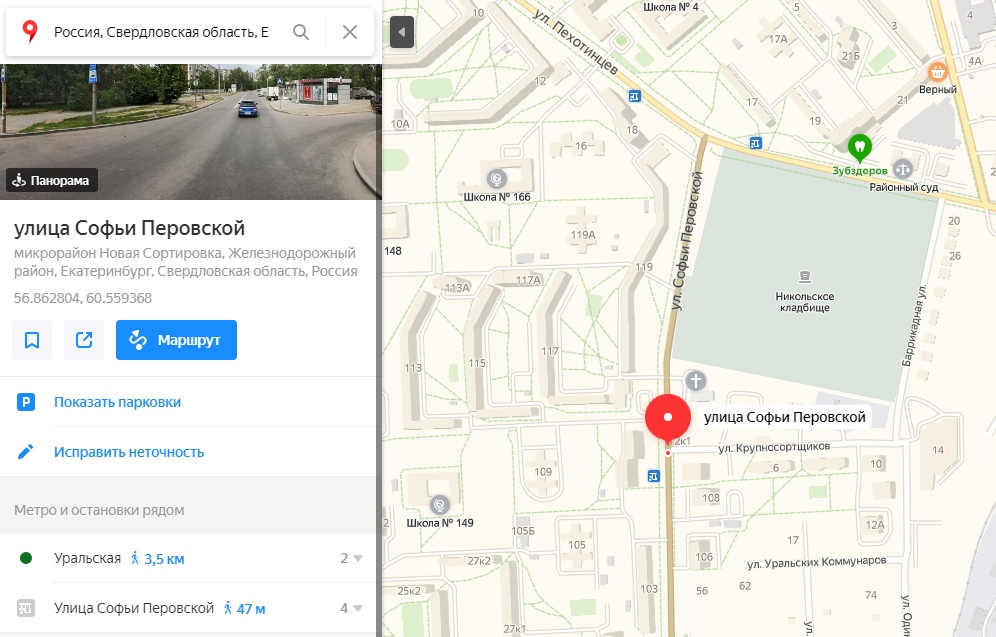
Task: Clear the search field with the X icon
Action: pyautogui.click(x=350, y=32)
